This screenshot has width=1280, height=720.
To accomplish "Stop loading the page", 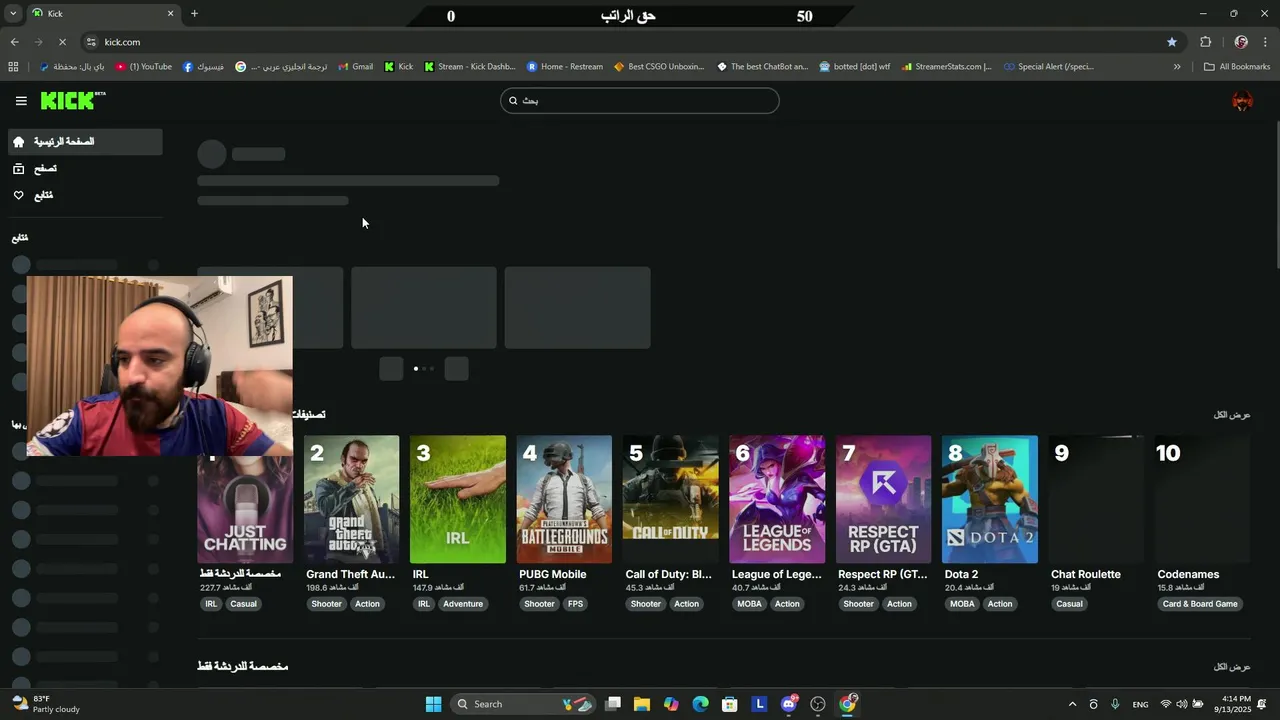I will coord(62,42).
